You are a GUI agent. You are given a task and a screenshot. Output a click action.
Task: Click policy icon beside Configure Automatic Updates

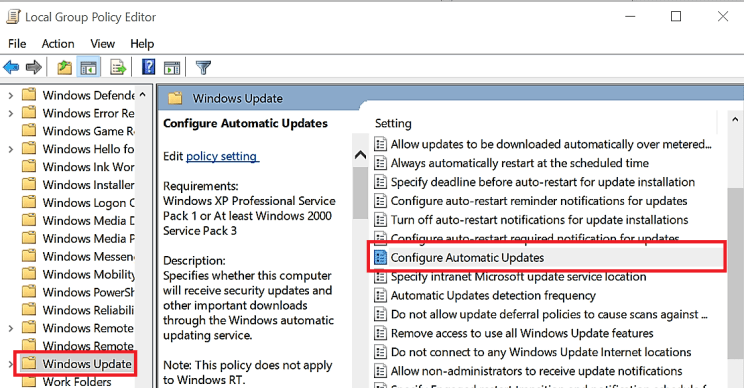[380, 258]
